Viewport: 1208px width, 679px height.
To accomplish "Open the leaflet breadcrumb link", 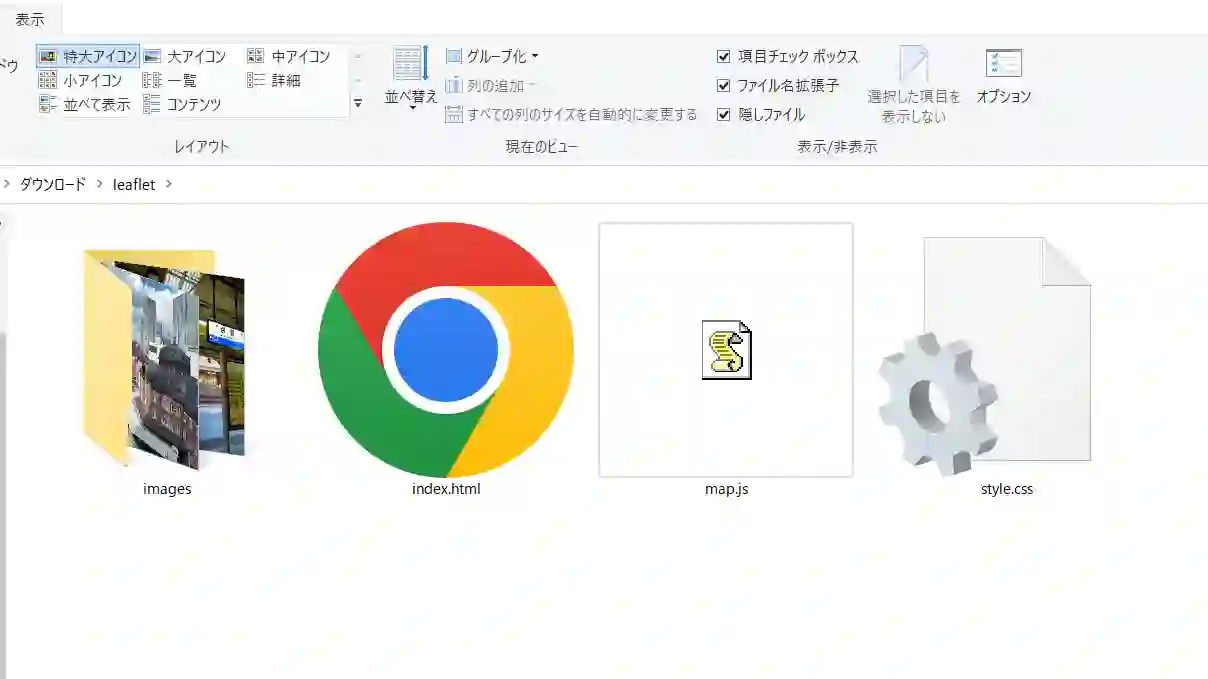I will [x=132, y=184].
